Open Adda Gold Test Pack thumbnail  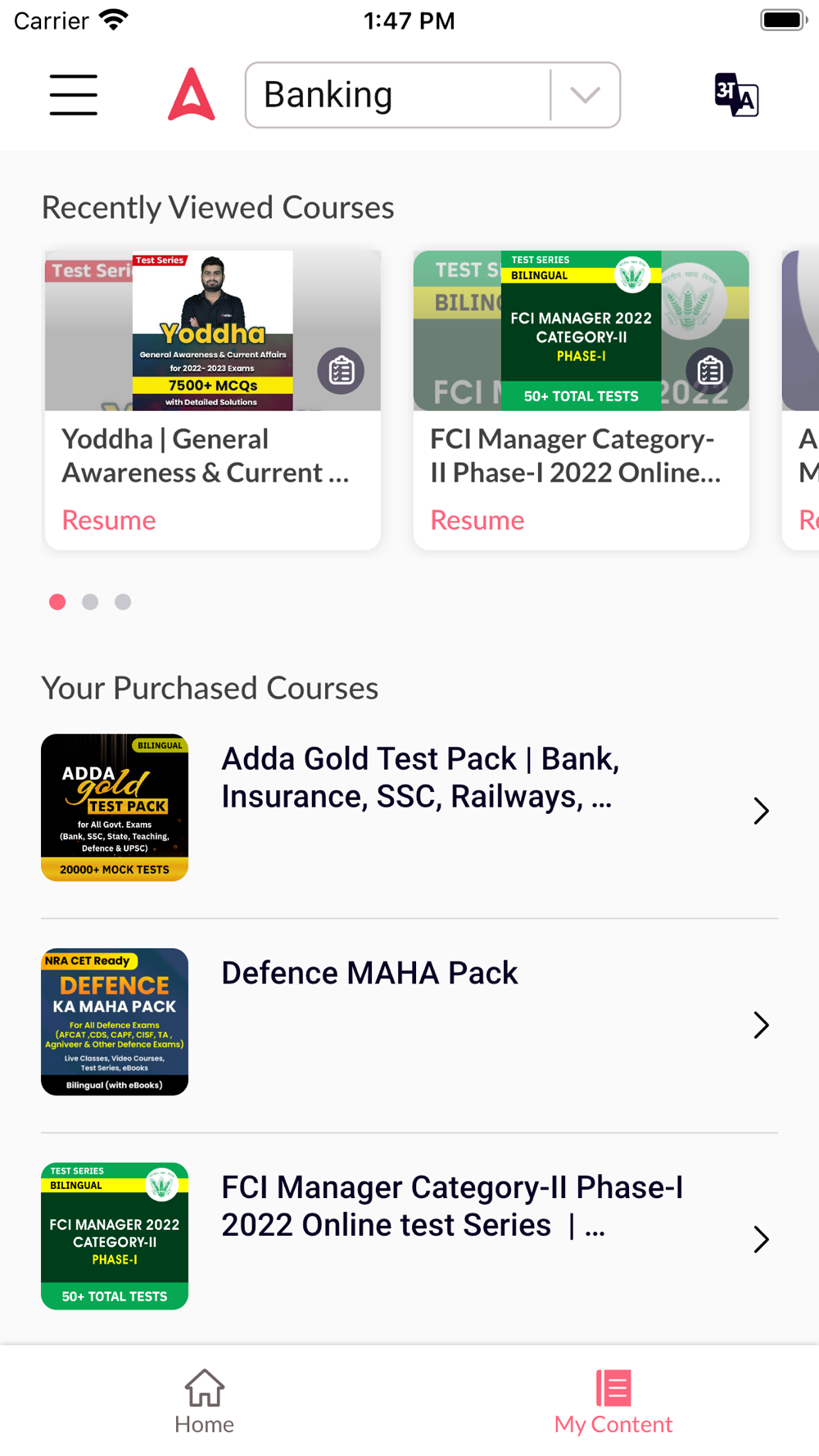tap(115, 807)
